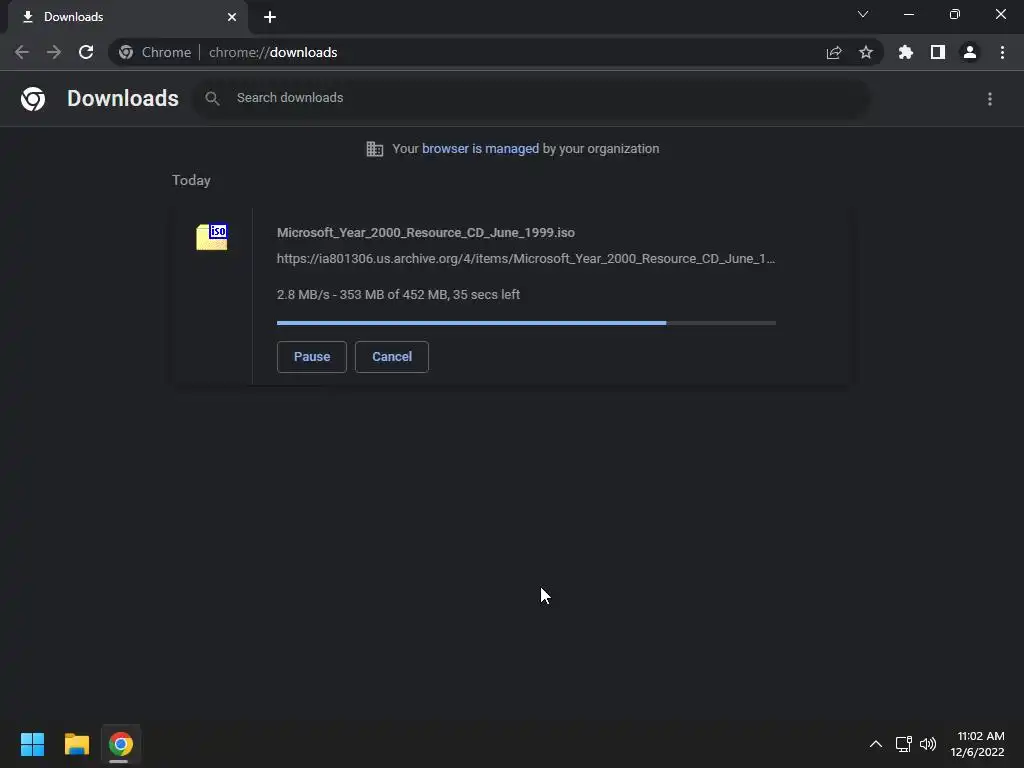This screenshot has width=1024, height=768.
Task: Open a new tab with plus button
Action: (x=270, y=17)
